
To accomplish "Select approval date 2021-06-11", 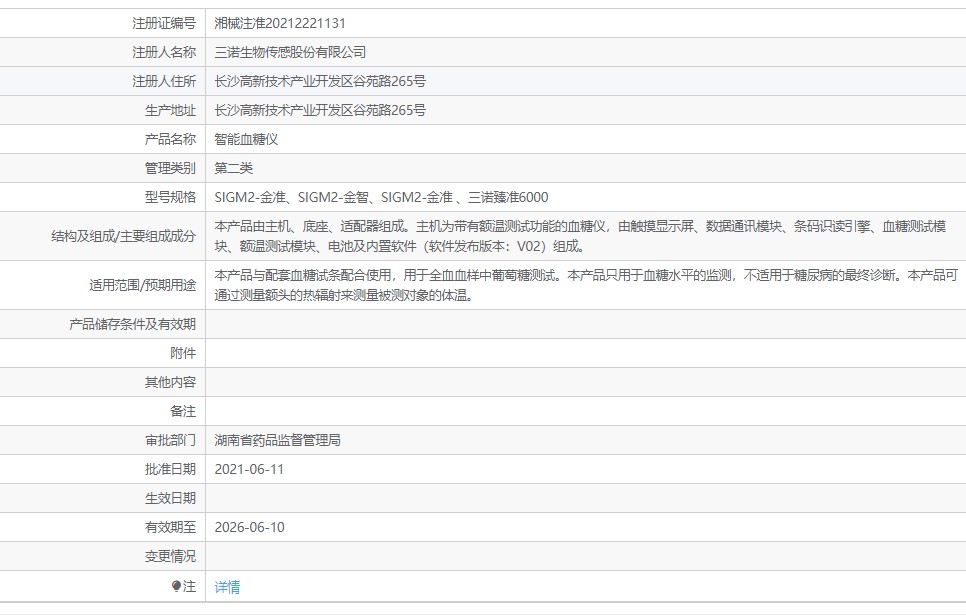I will coord(249,469).
